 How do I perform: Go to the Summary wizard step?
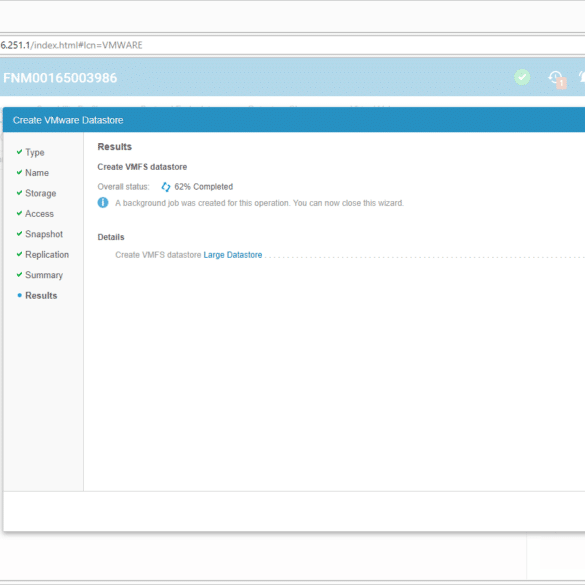tap(44, 275)
